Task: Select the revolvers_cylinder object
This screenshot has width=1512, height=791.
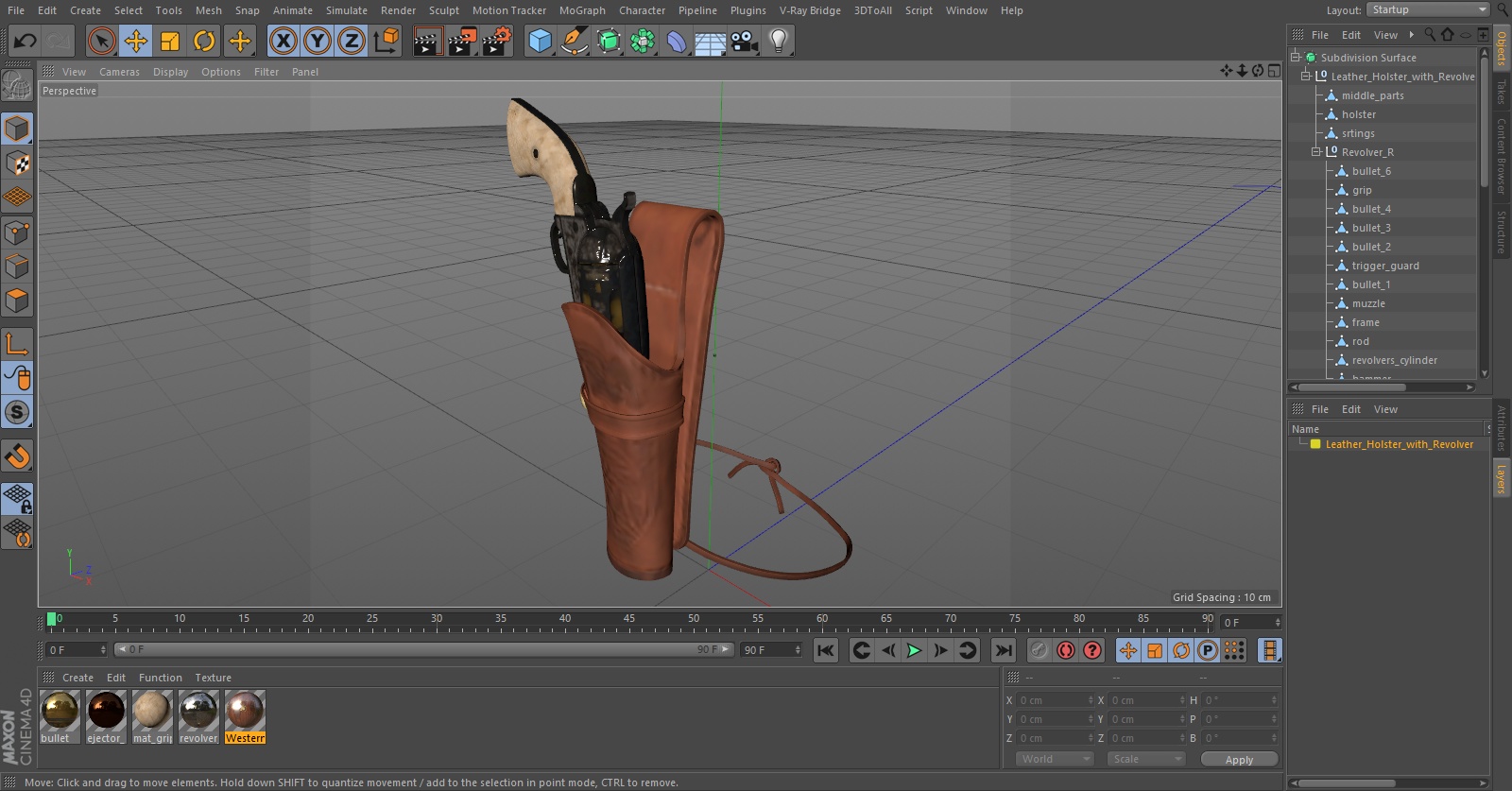Action: [1394, 360]
